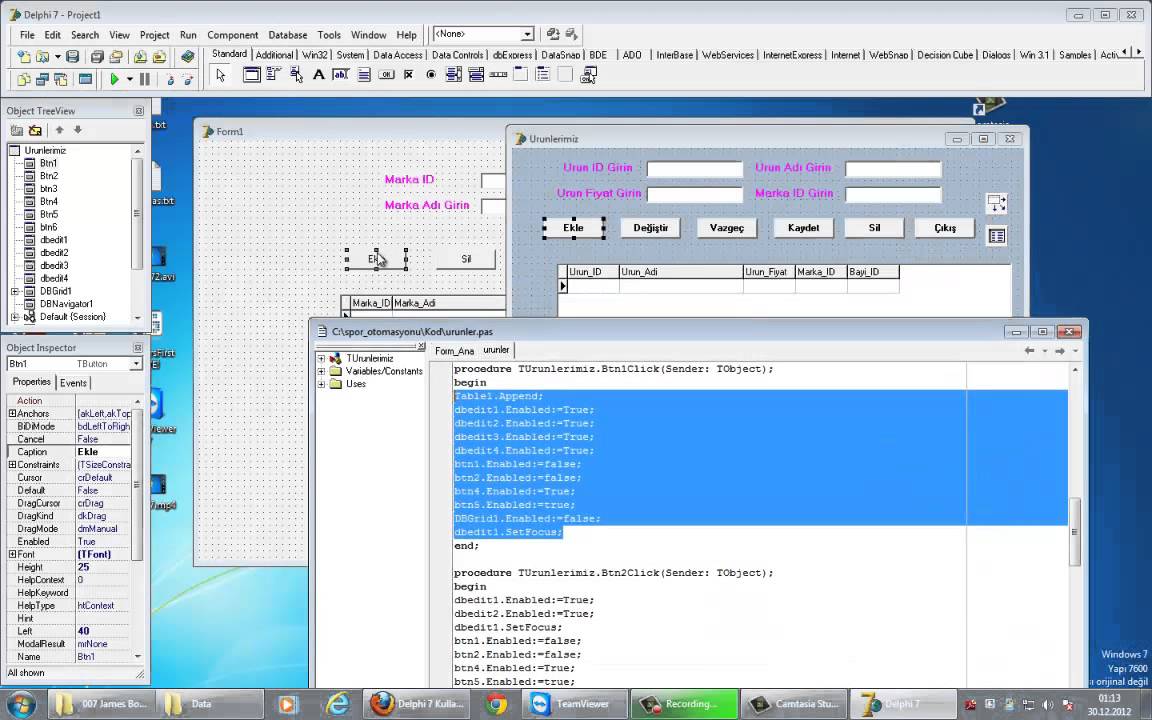Click the Open file toolbar icon
This screenshot has width=1152, height=720.
(43, 57)
